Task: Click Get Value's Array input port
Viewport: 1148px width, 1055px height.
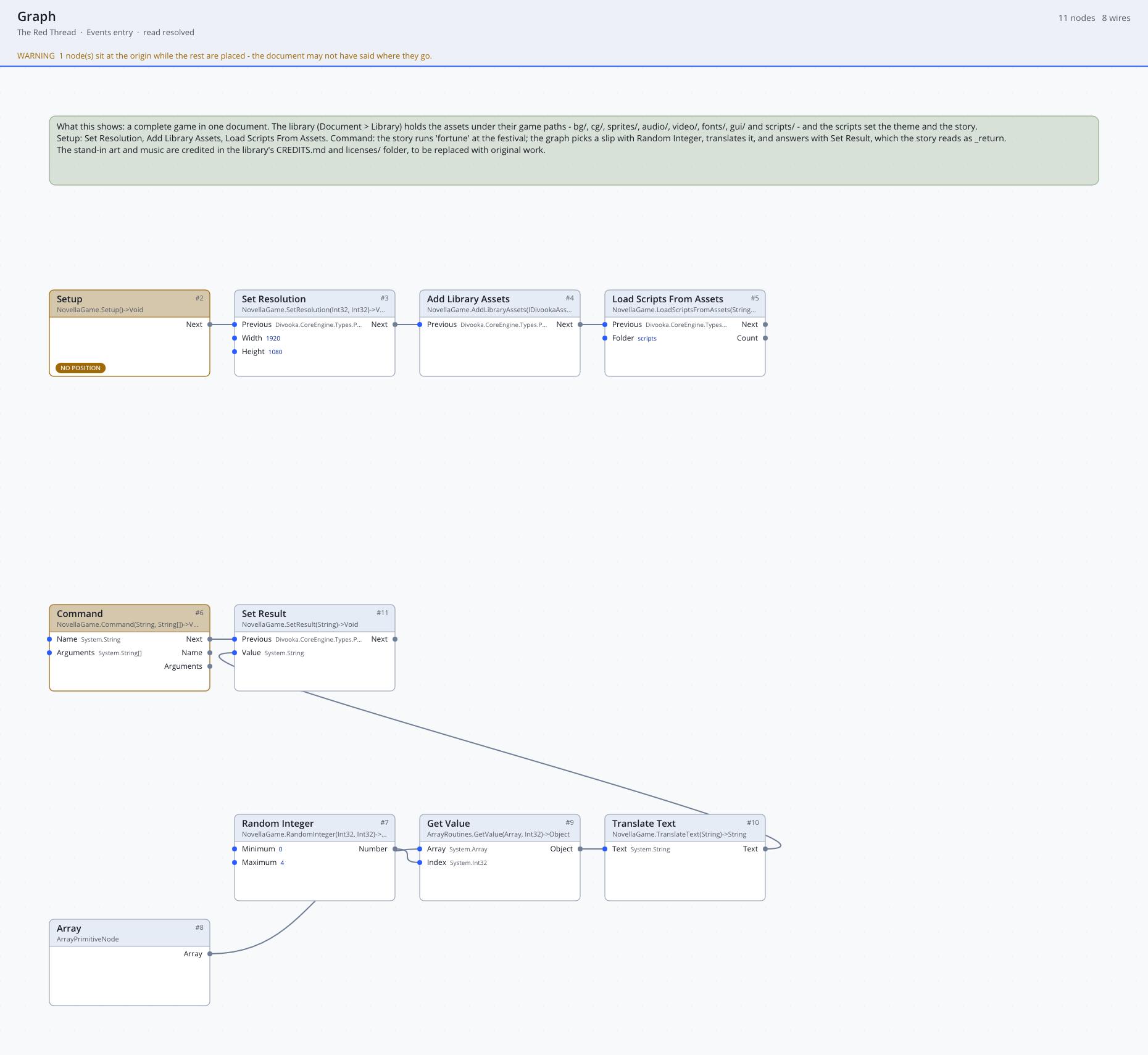Action: pos(420,849)
